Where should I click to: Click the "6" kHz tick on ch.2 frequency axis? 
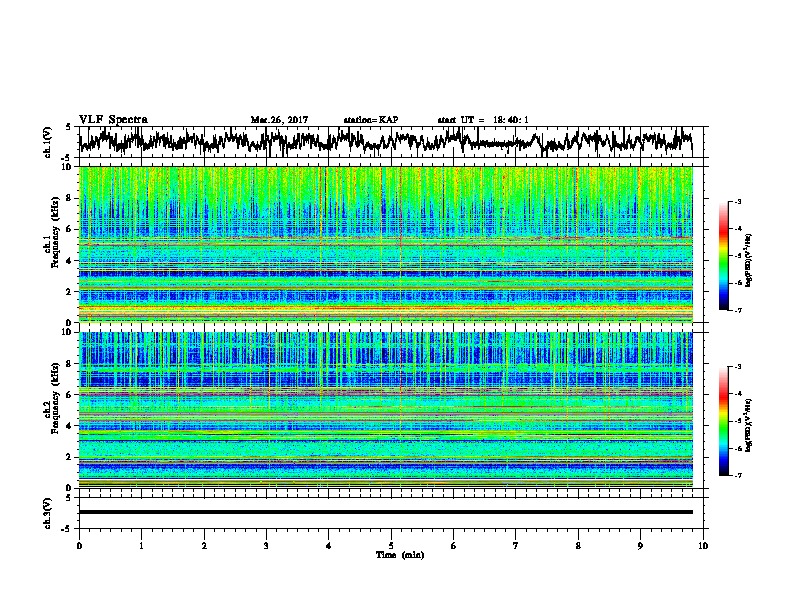pos(70,394)
